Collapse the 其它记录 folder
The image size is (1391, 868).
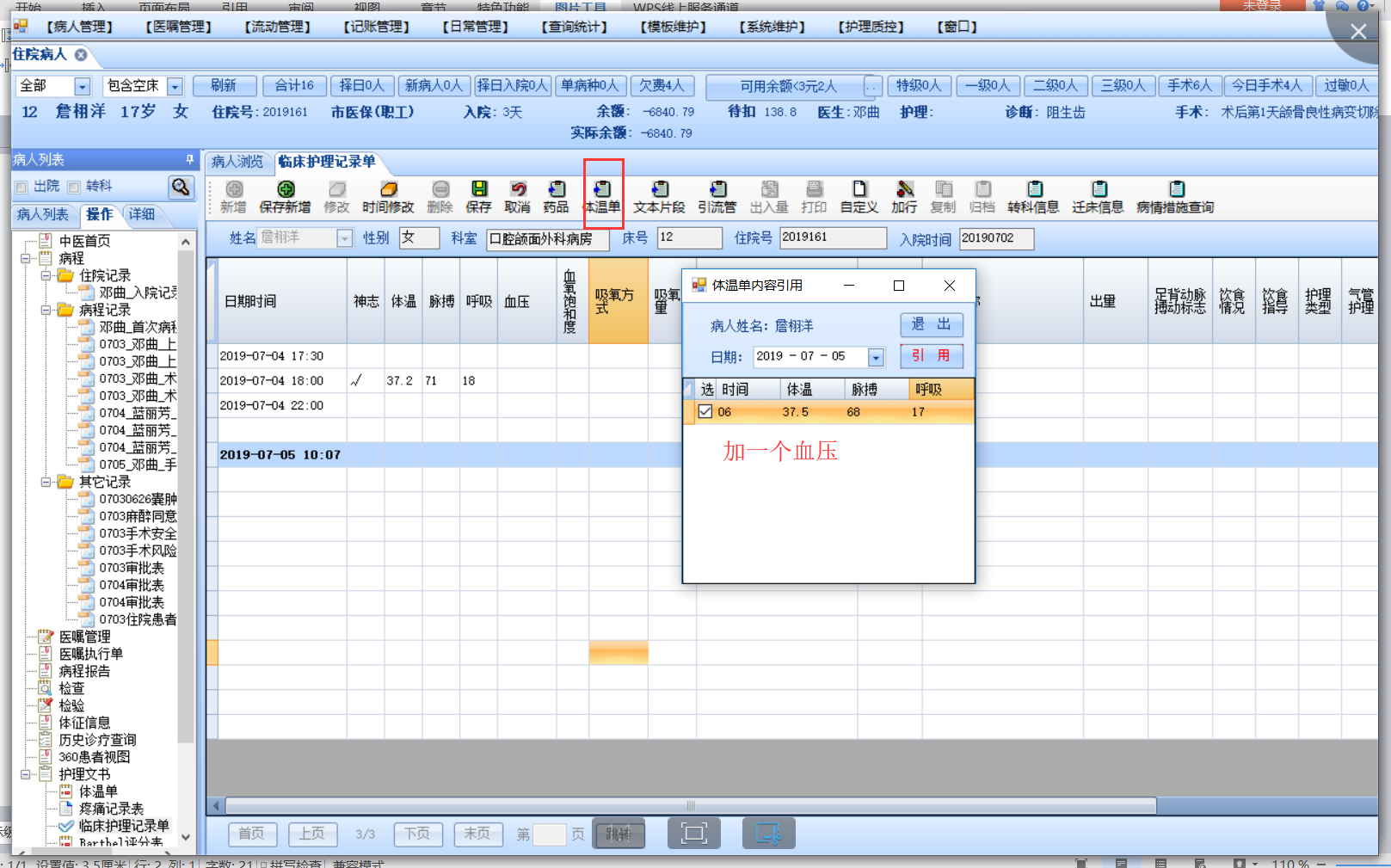(x=46, y=482)
